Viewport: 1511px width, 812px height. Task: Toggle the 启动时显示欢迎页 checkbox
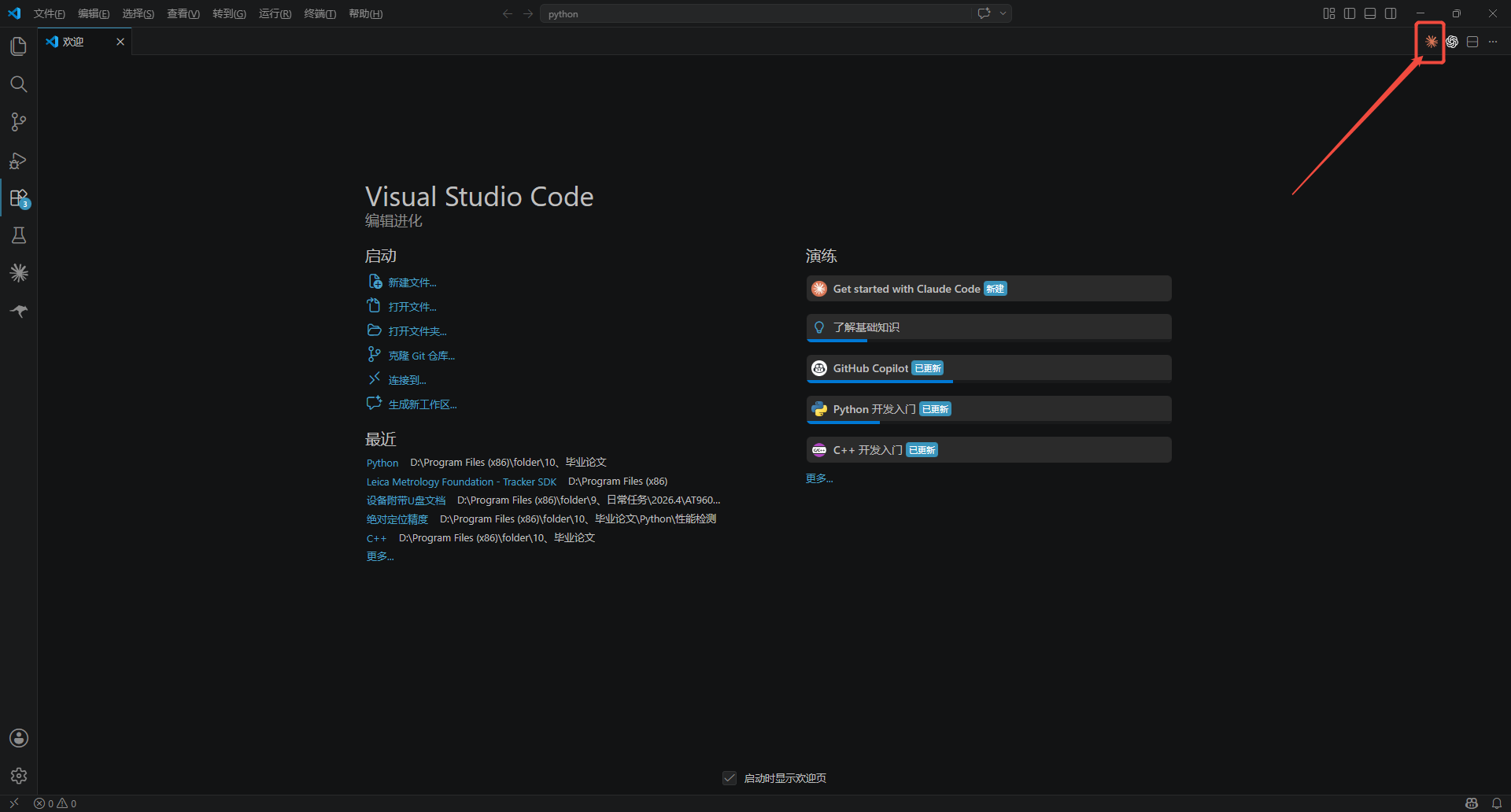click(730, 778)
